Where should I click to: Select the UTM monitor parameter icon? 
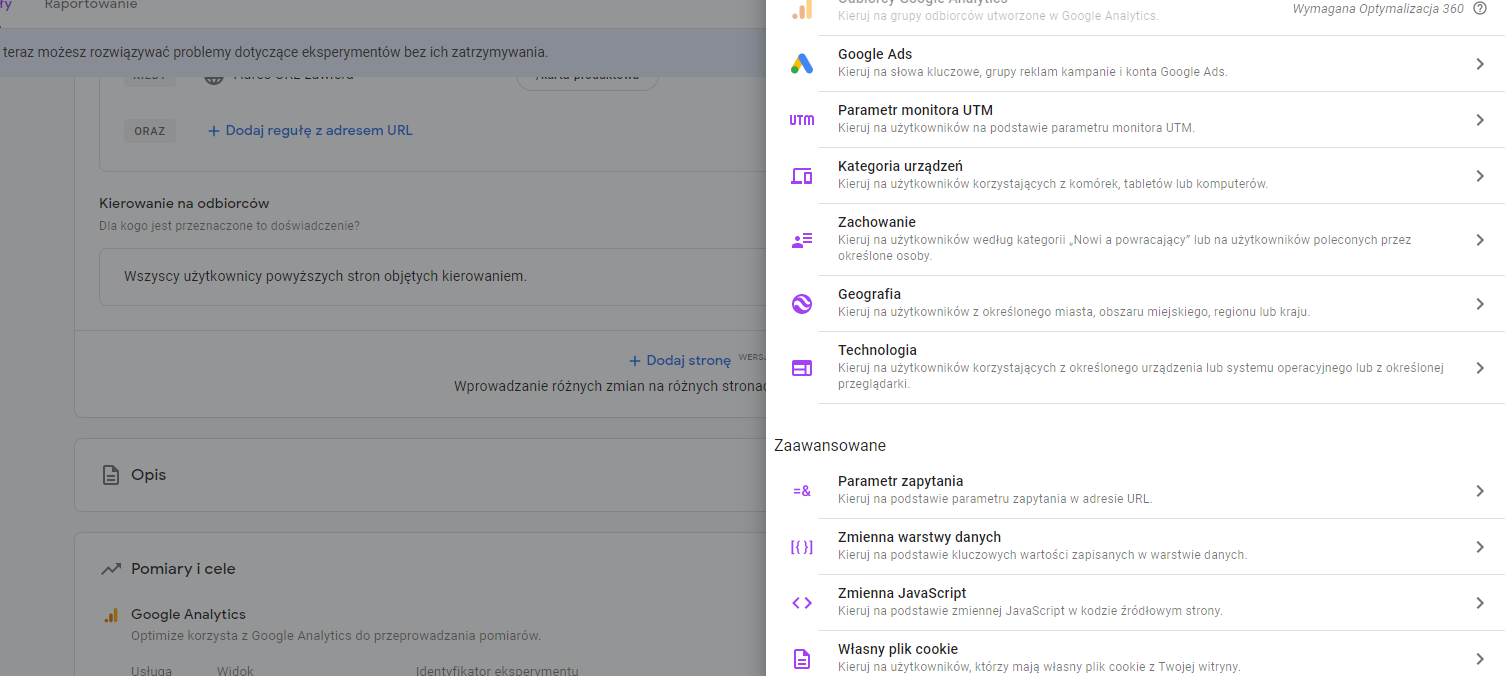801,120
